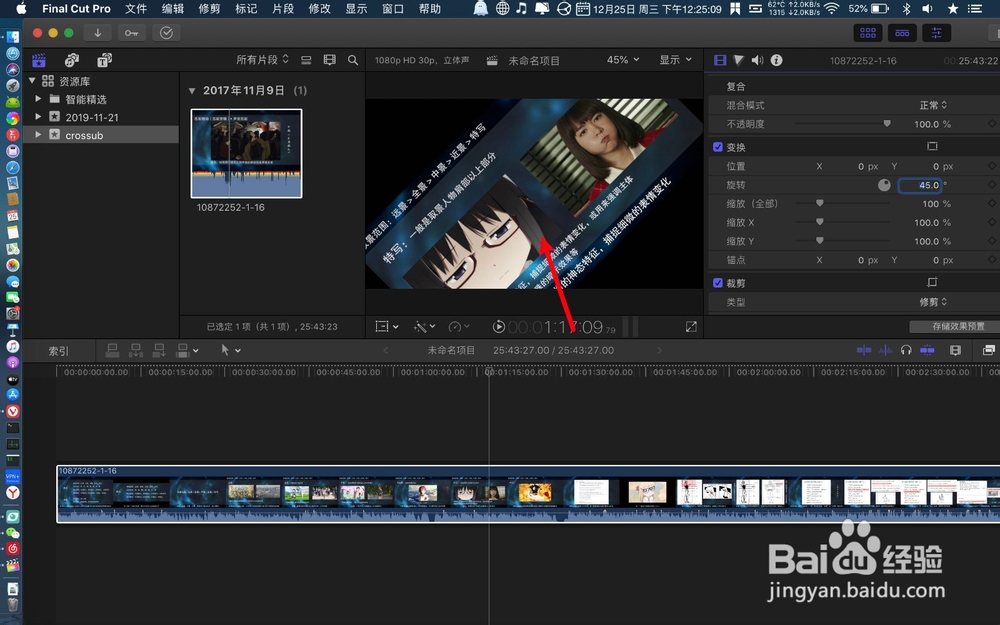
Task: Toggle browser list view icon
Action: click(x=306, y=60)
